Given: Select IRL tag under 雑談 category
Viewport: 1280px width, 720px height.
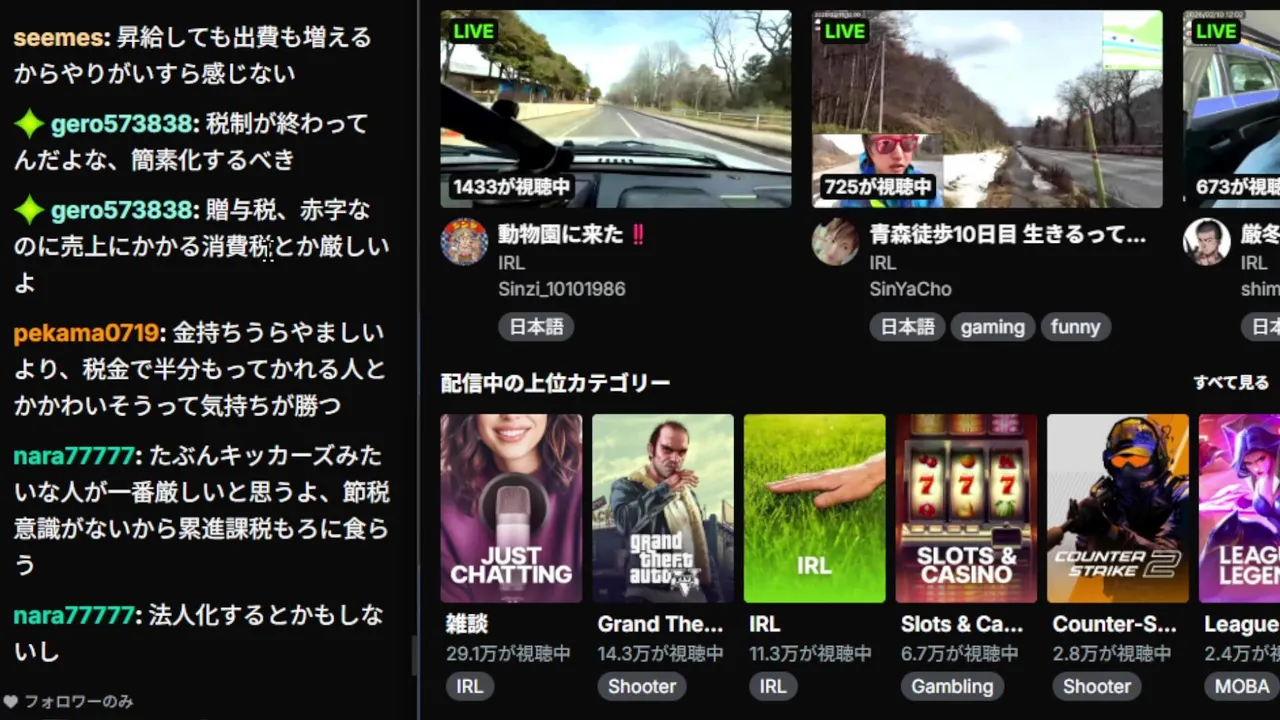Looking at the screenshot, I should coord(470,686).
